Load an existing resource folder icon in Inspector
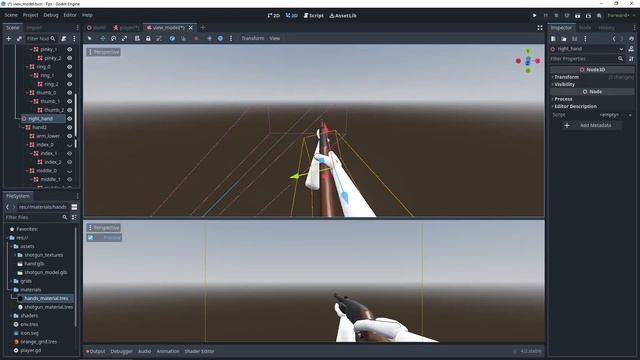640x360 pixels. (564, 39)
